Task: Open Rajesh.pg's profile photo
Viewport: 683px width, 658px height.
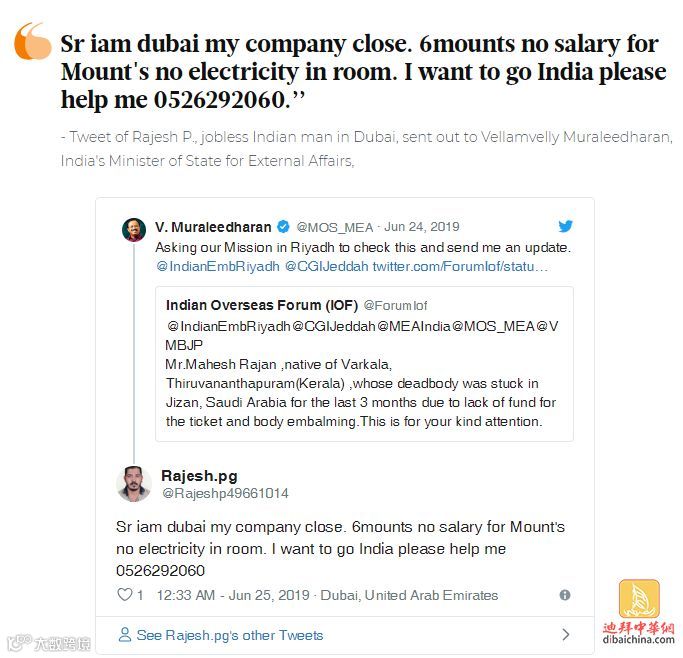Action: coord(134,483)
